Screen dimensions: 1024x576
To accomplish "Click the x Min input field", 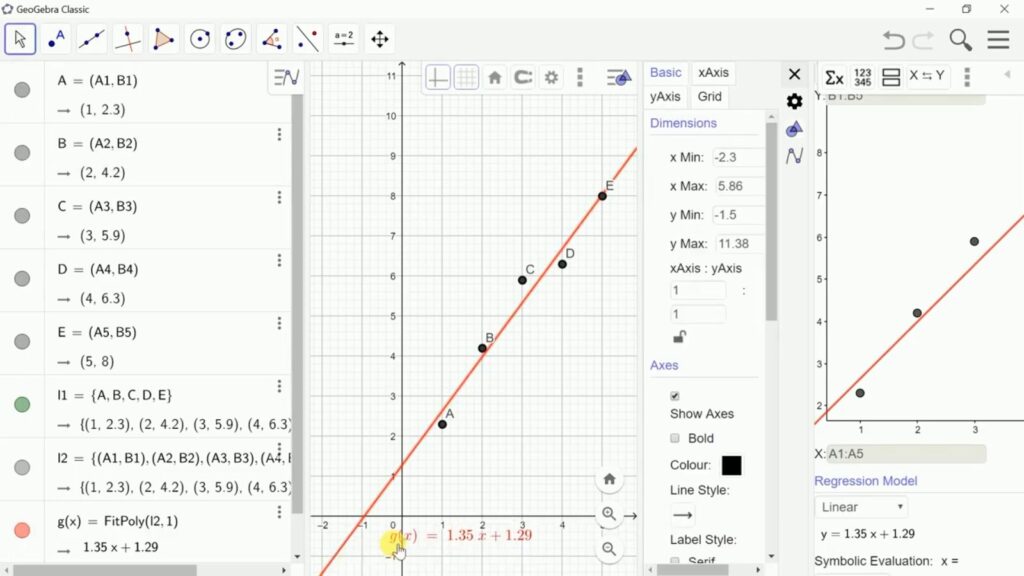I will [738, 157].
